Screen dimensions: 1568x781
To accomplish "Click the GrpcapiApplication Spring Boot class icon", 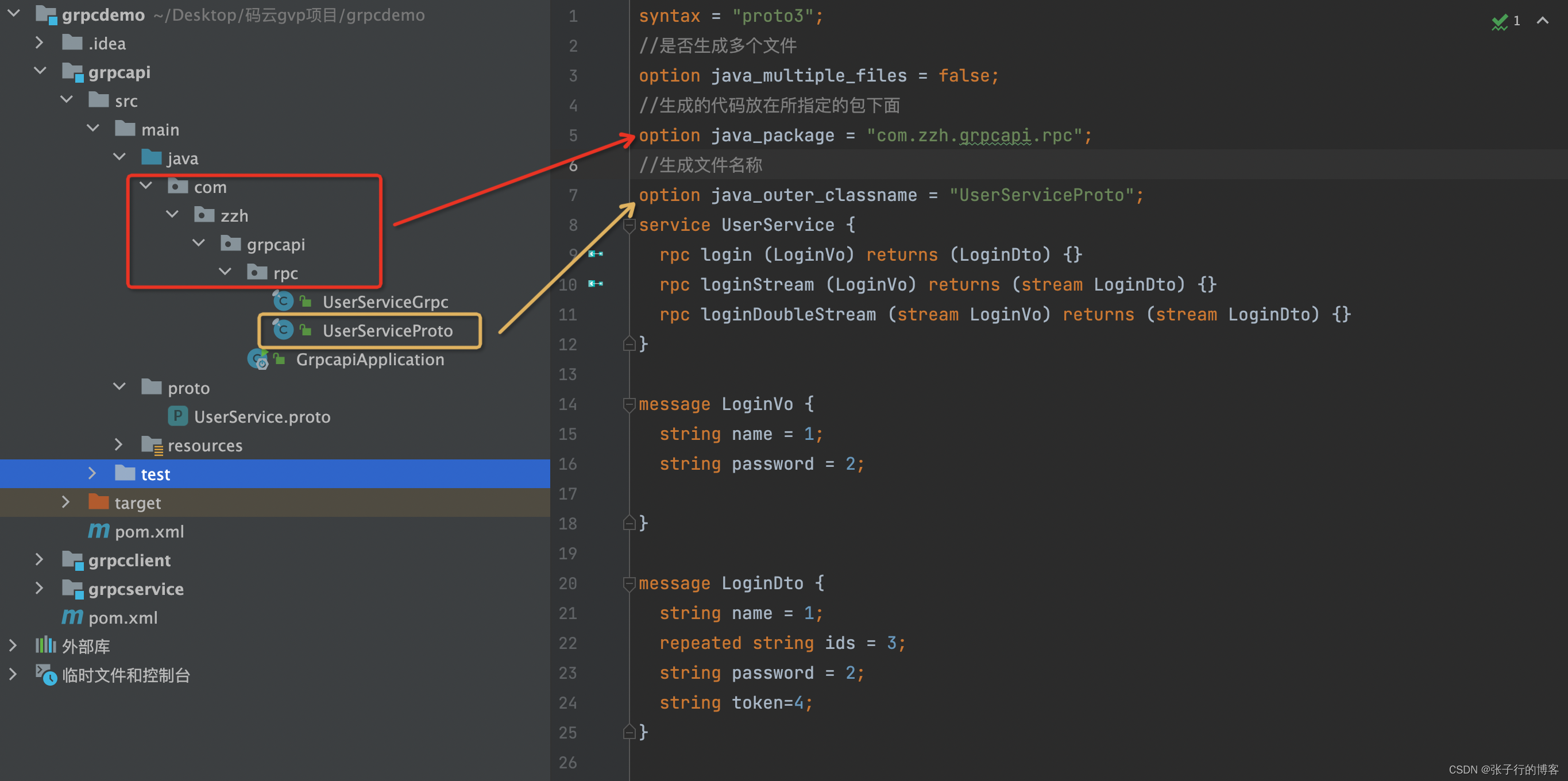I will (258, 359).
